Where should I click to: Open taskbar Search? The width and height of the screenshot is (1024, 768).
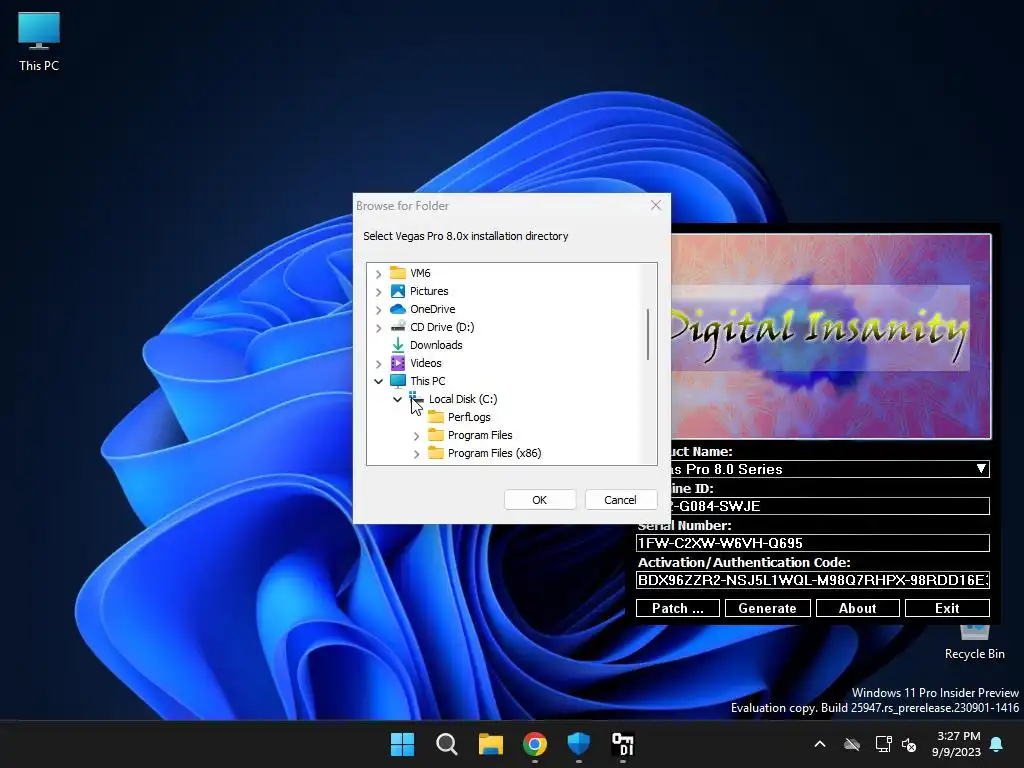tap(447, 744)
